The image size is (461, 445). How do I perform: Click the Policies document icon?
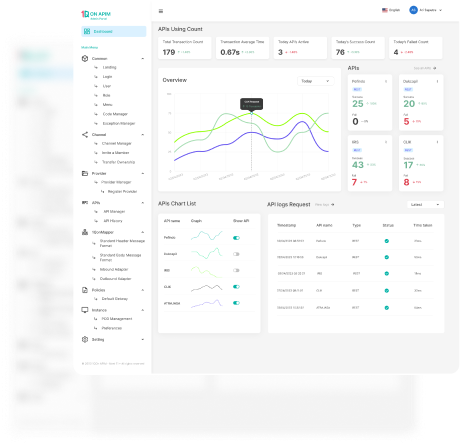pyautogui.click(x=85, y=290)
